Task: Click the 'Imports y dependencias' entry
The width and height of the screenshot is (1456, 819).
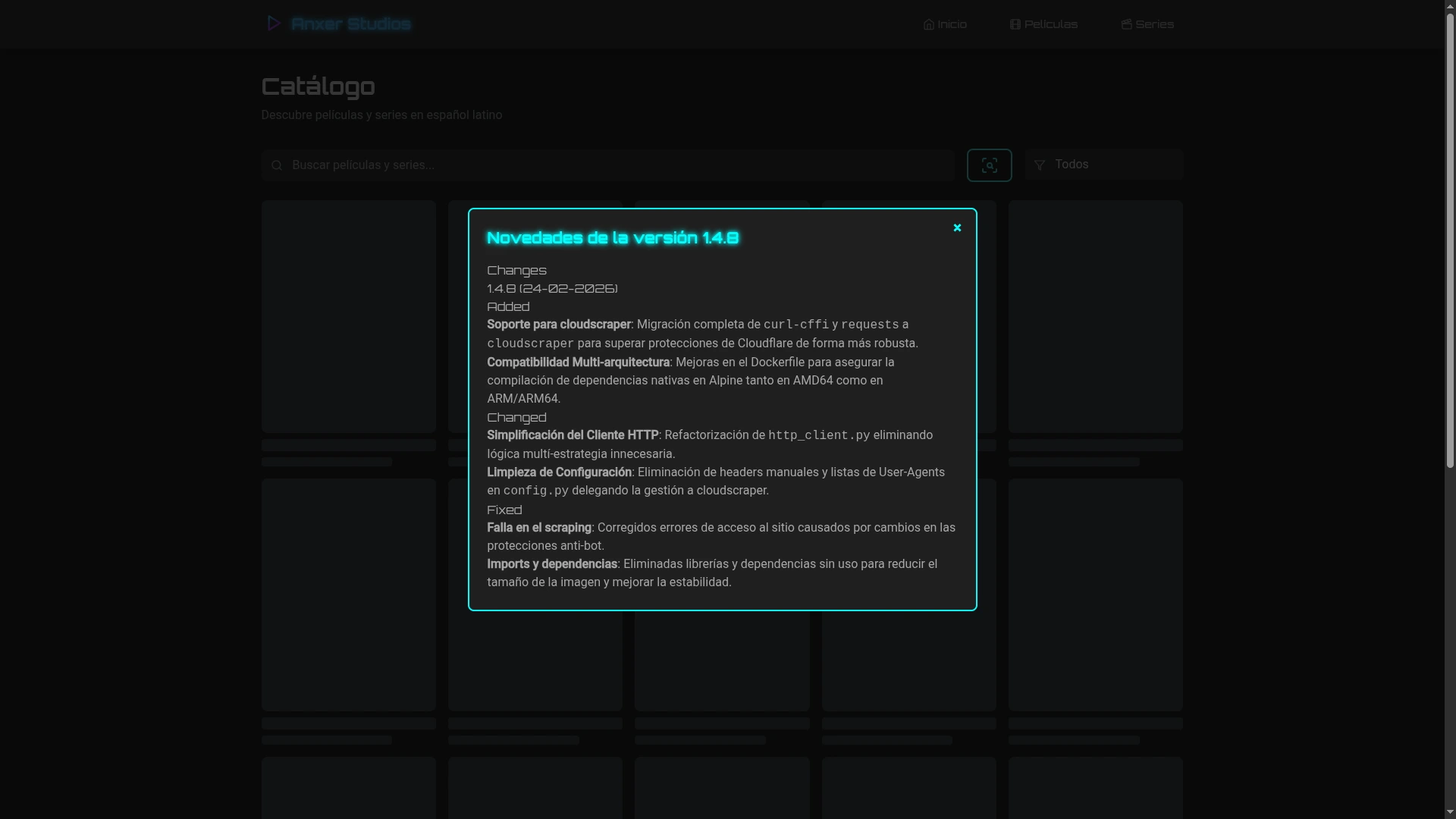Action: (x=552, y=564)
